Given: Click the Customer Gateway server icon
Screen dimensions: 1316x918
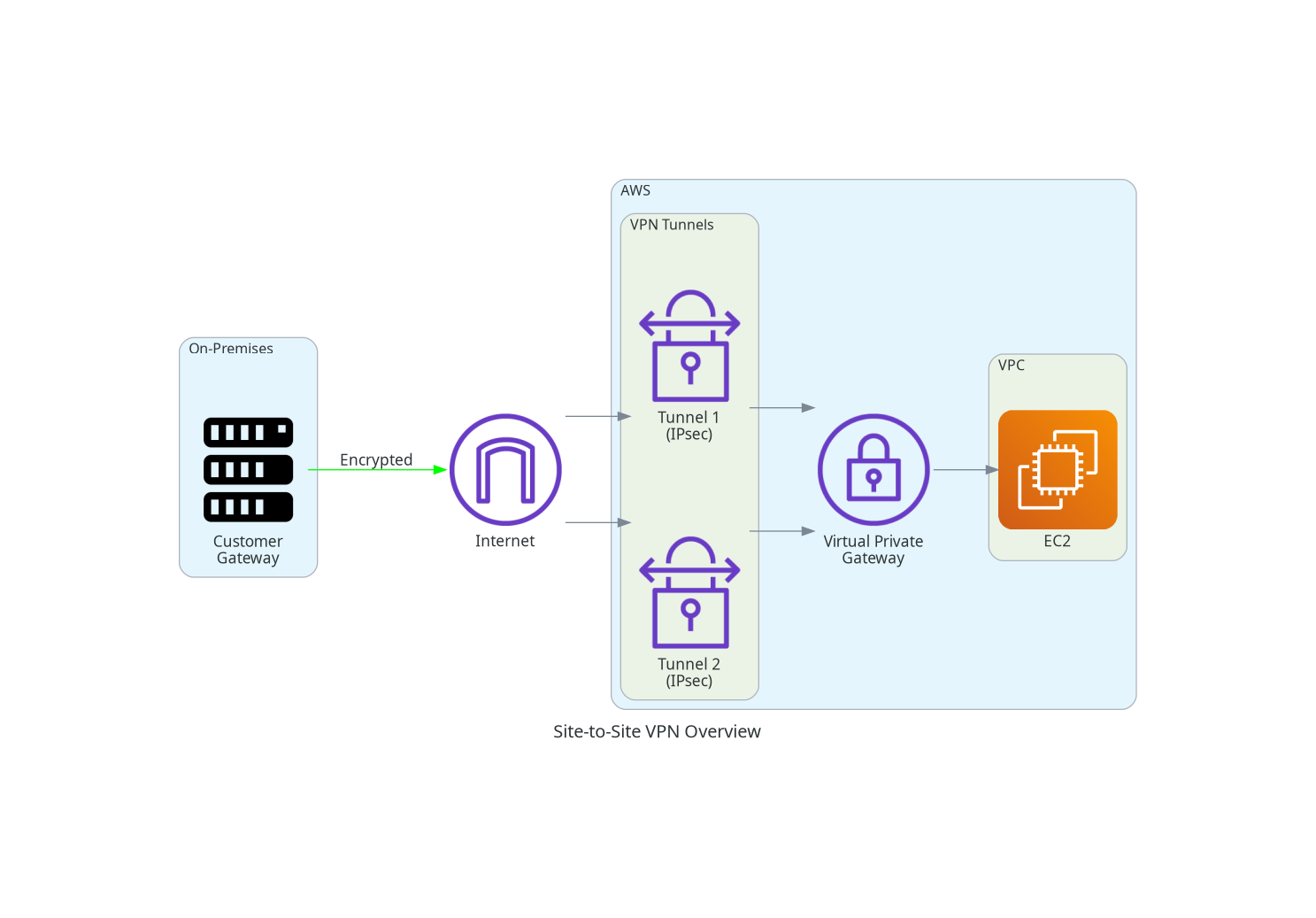Looking at the screenshot, I should (248, 469).
